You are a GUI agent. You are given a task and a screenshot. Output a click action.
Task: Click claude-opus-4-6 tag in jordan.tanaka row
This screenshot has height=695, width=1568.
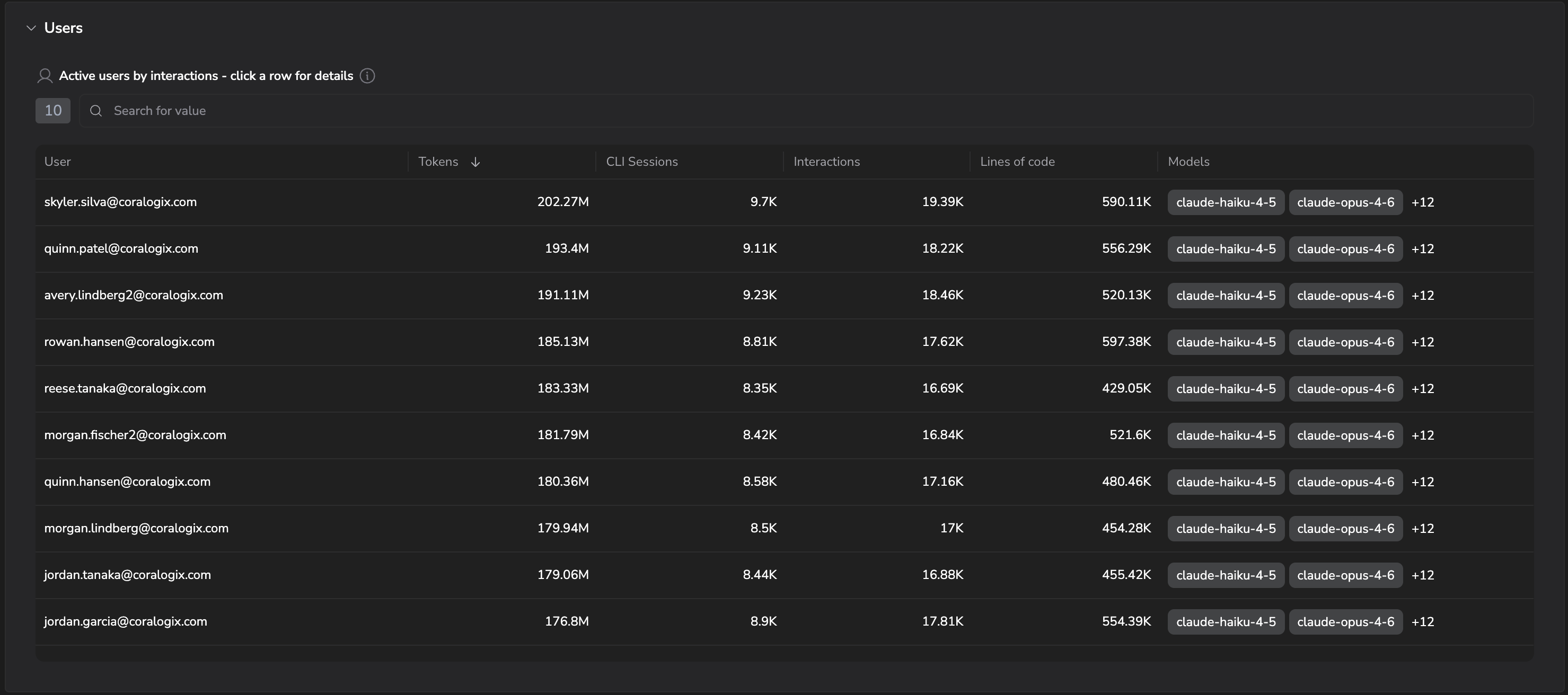pos(1346,575)
